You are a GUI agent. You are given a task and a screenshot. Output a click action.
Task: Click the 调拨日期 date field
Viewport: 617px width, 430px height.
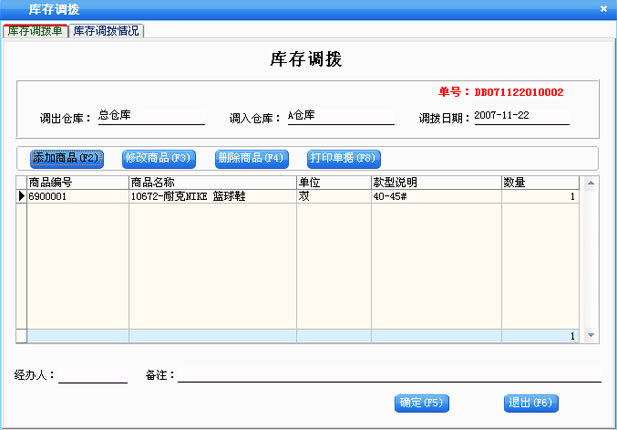tap(520, 116)
